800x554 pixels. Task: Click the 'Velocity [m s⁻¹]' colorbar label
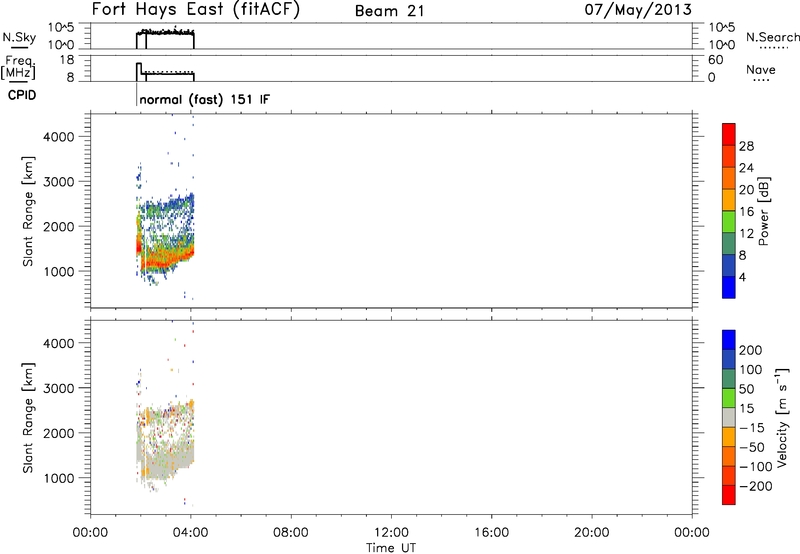click(782, 418)
